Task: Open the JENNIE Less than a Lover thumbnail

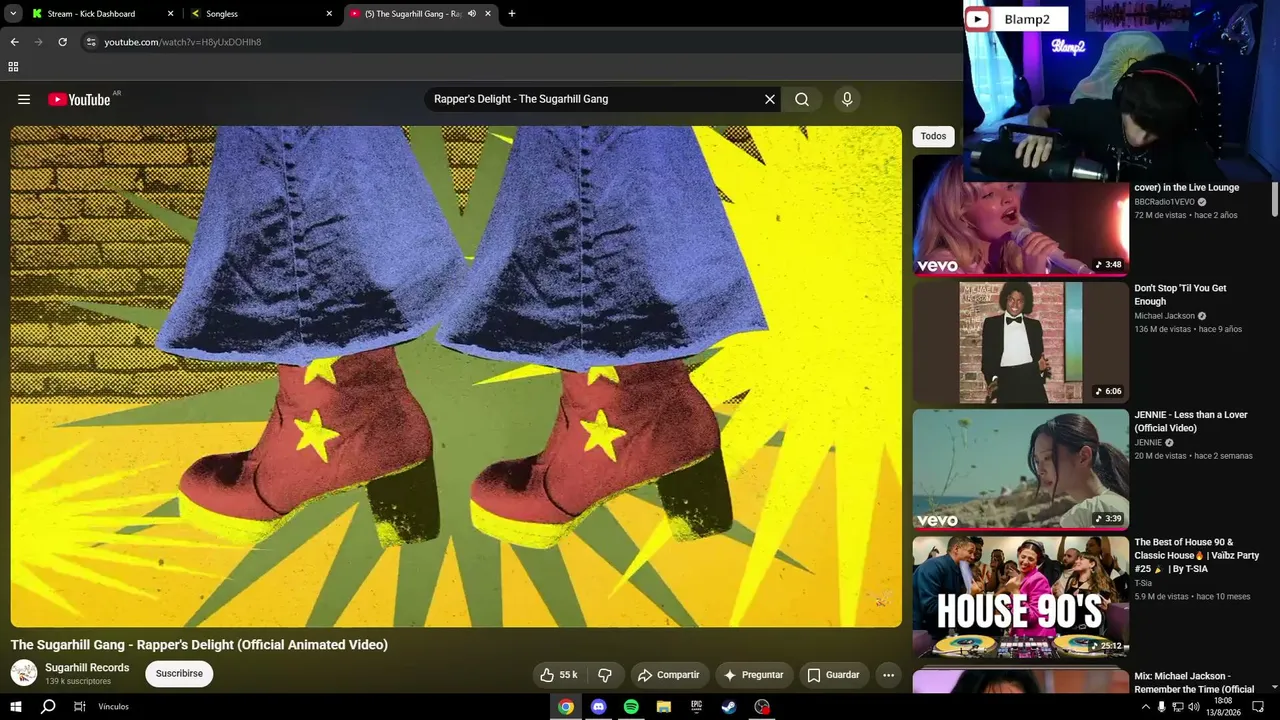Action: (1021, 469)
